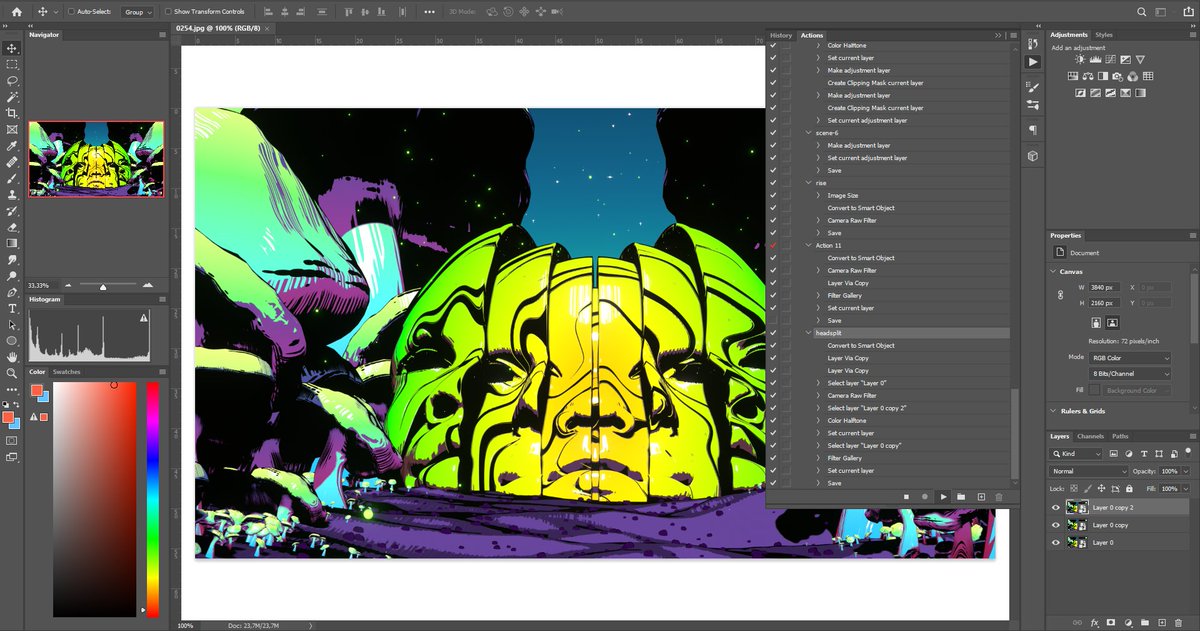Enable the Auto-Select checkbox
This screenshot has height=631, width=1200.
coord(70,12)
